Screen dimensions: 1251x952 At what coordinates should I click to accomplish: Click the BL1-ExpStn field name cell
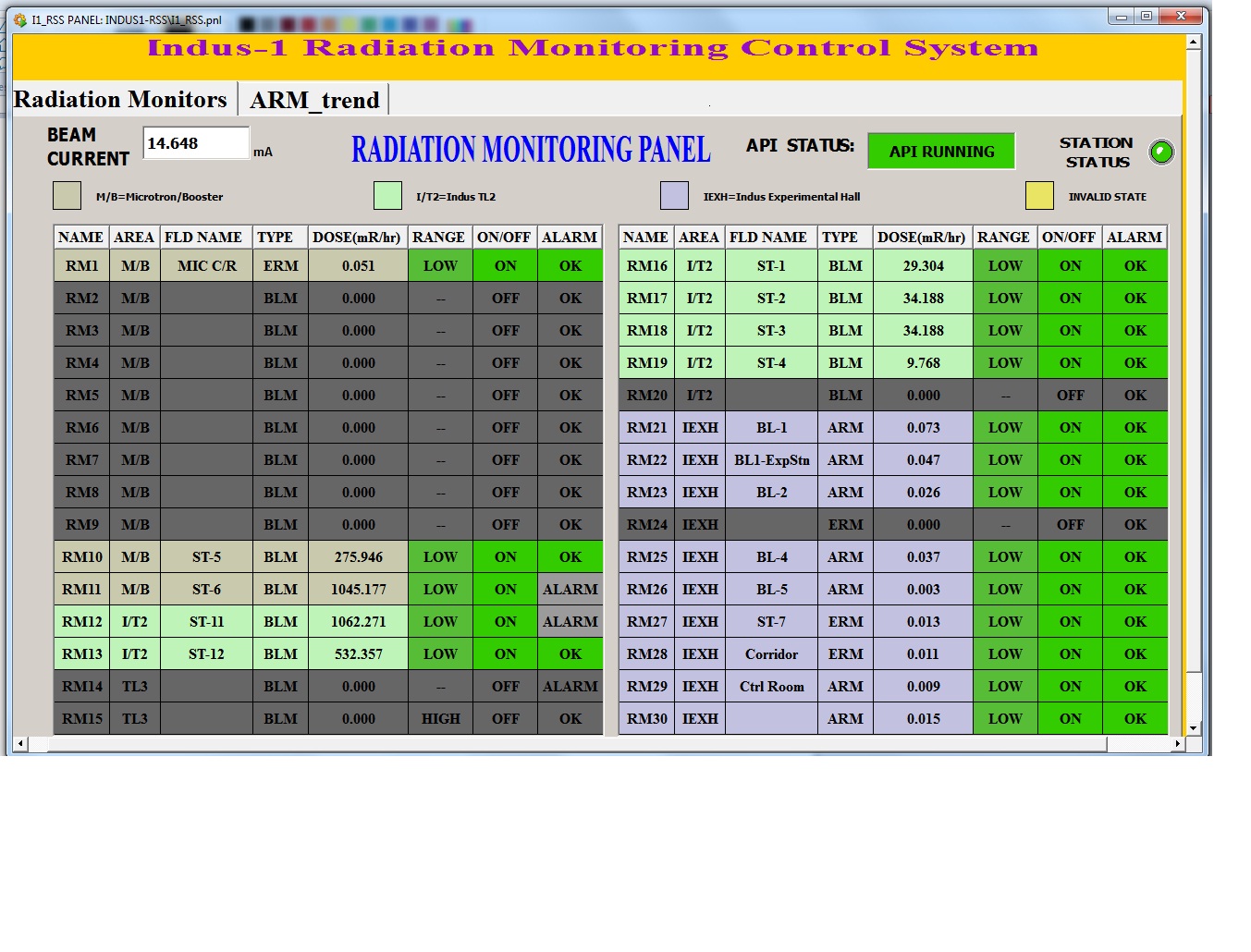[771, 459]
